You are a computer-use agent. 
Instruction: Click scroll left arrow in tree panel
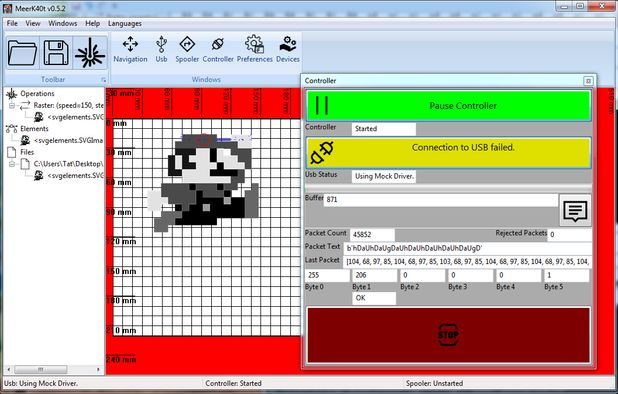9,370
